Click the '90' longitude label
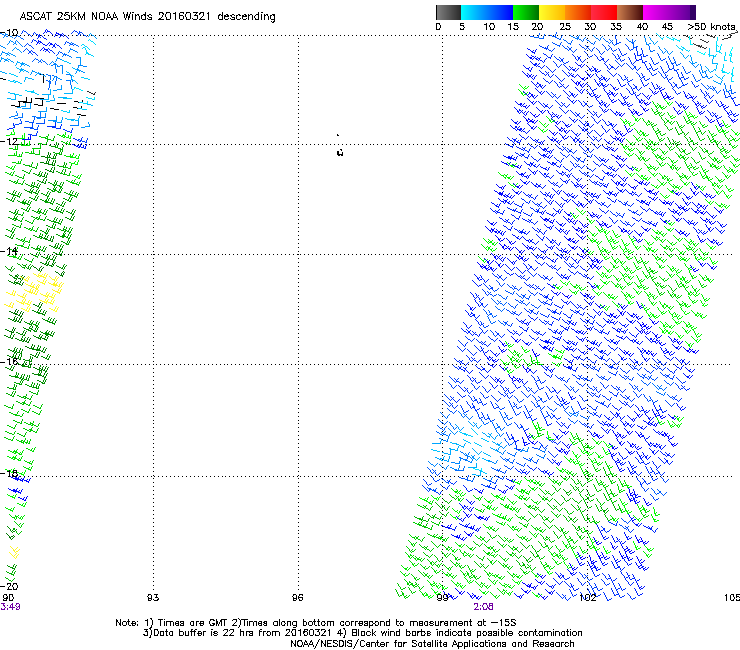 [x=8, y=598]
